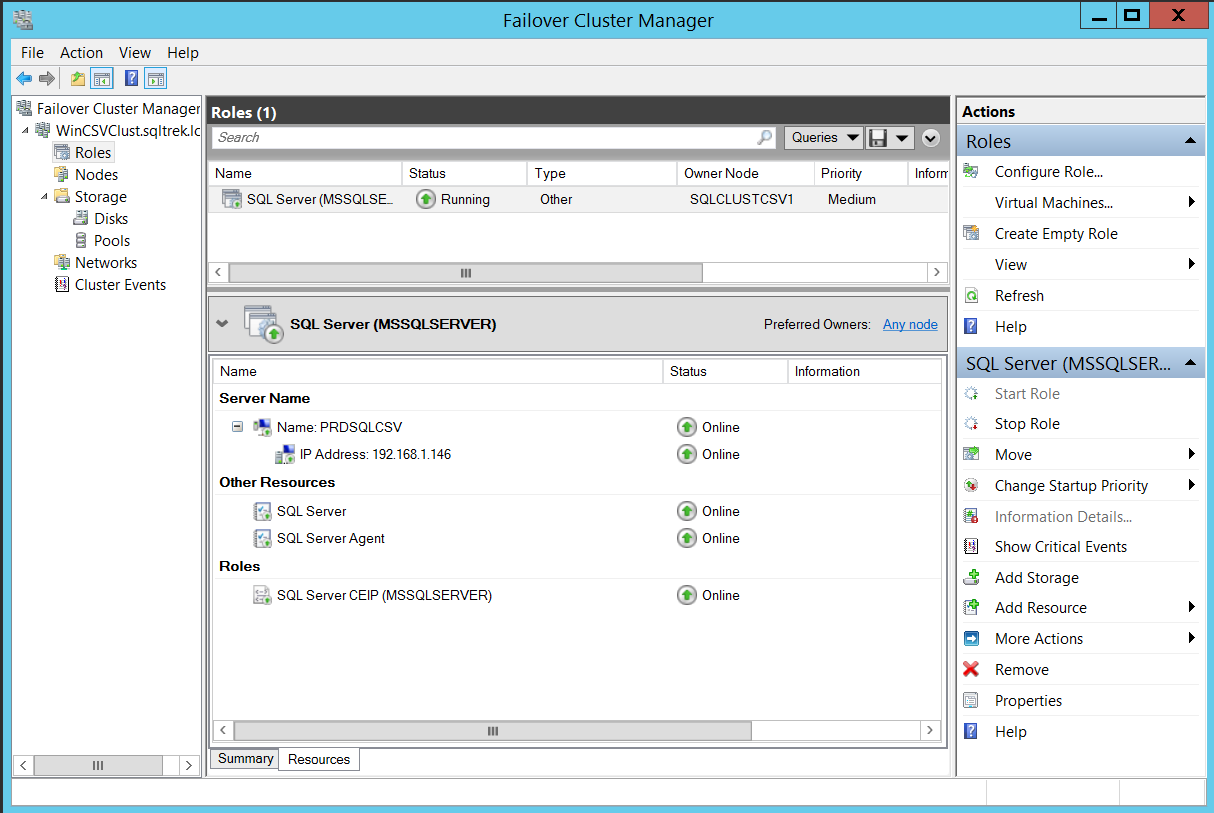1214x813 pixels.
Task: Open the Action menu
Action: pyautogui.click(x=81, y=53)
